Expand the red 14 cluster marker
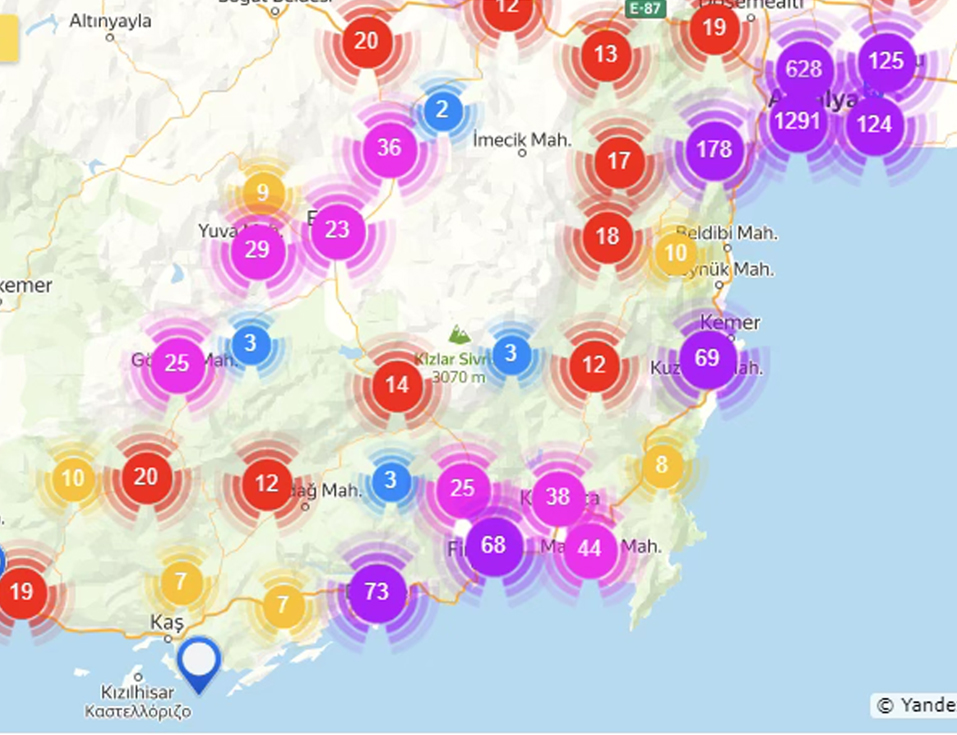957x735 pixels. [x=397, y=385]
